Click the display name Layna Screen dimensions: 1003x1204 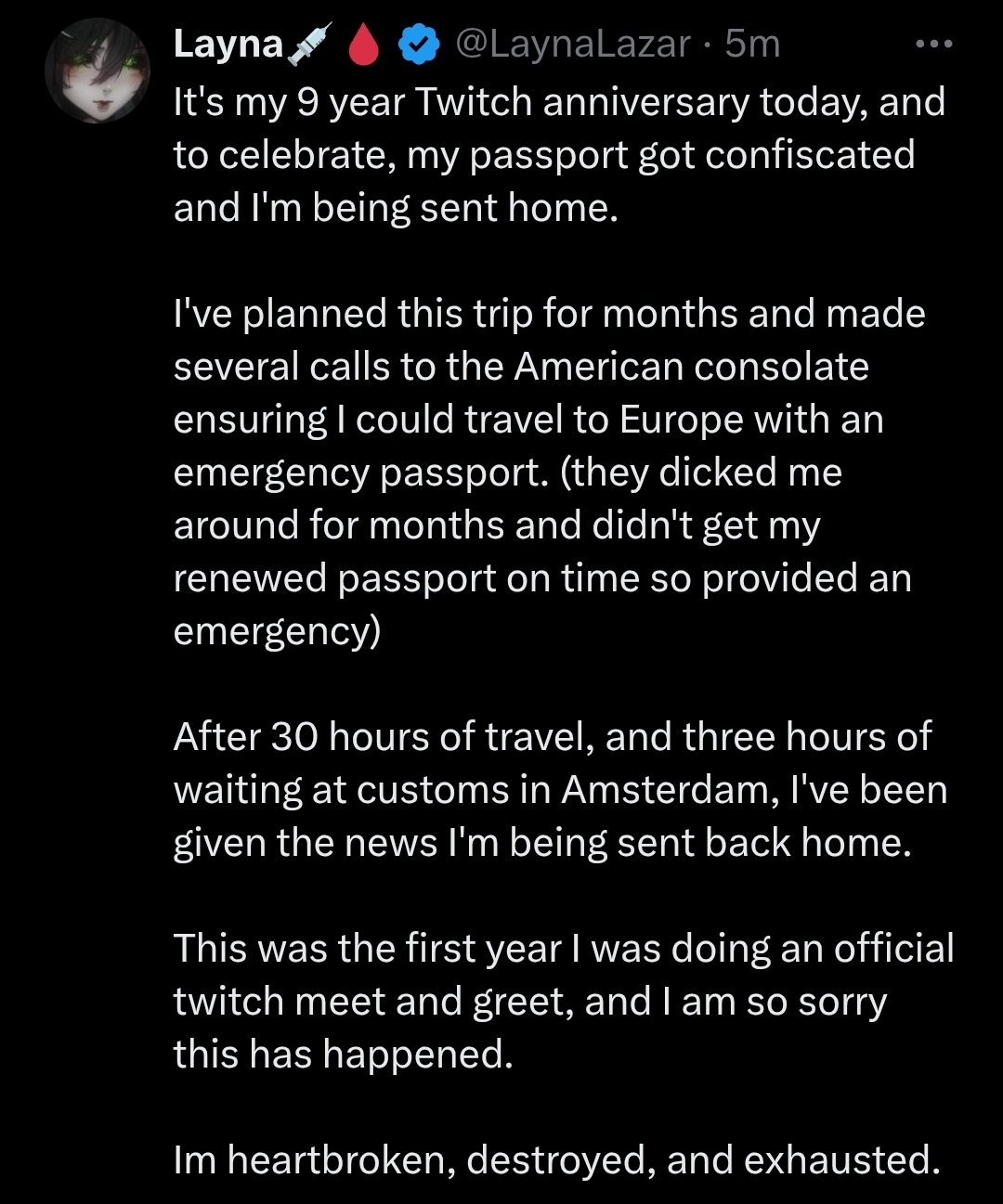click(228, 44)
